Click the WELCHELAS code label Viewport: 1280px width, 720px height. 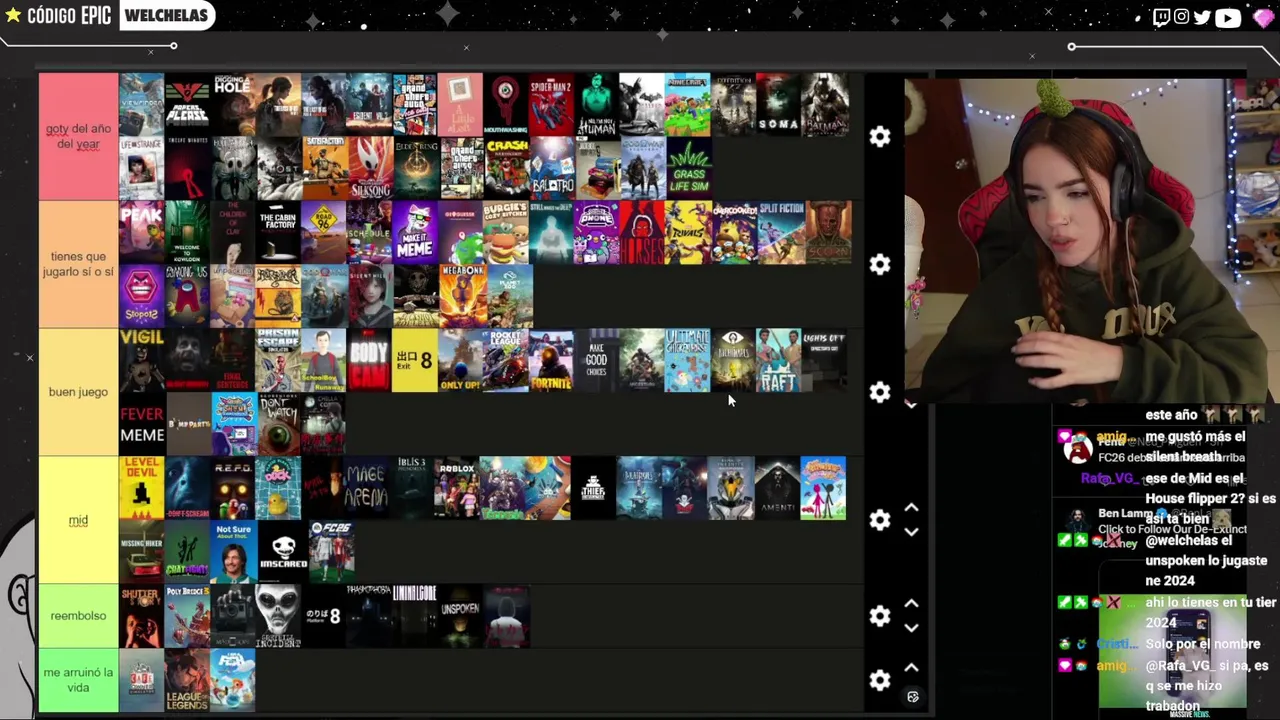click(167, 15)
